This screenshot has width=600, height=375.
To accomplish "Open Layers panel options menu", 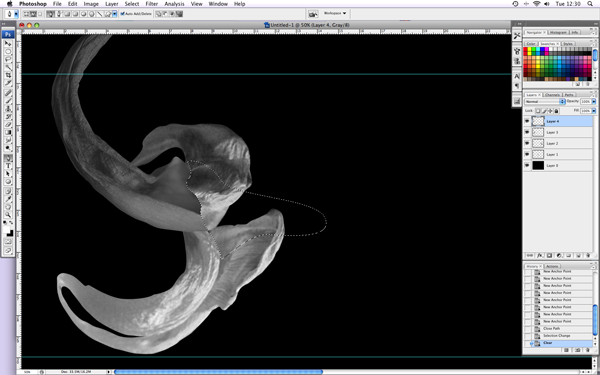I will coord(593,96).
